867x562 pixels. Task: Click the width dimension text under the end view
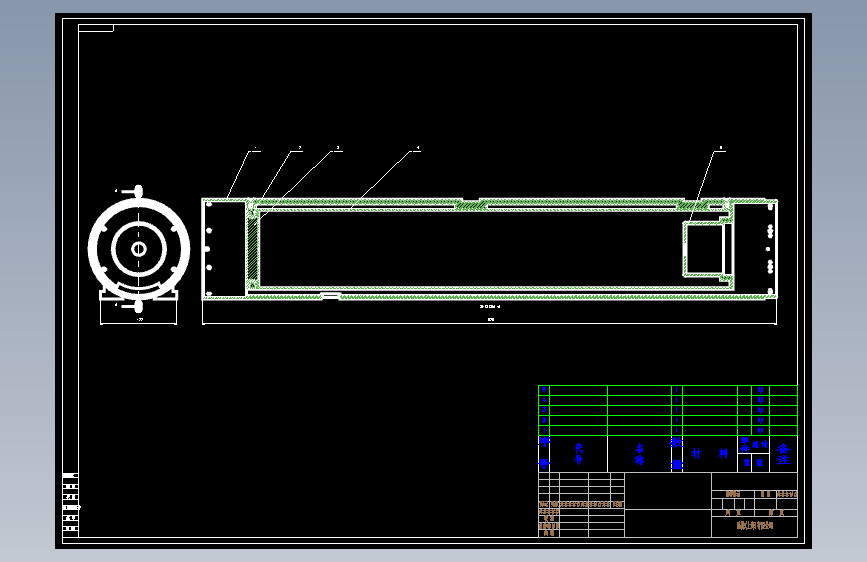point(139,319)
